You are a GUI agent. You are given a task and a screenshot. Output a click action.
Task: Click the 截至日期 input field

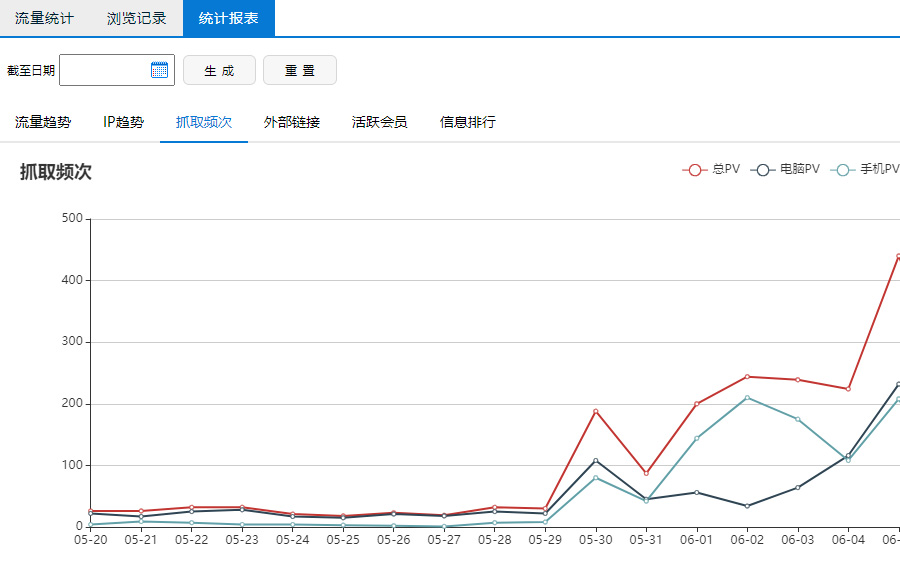tap(105, 70)
